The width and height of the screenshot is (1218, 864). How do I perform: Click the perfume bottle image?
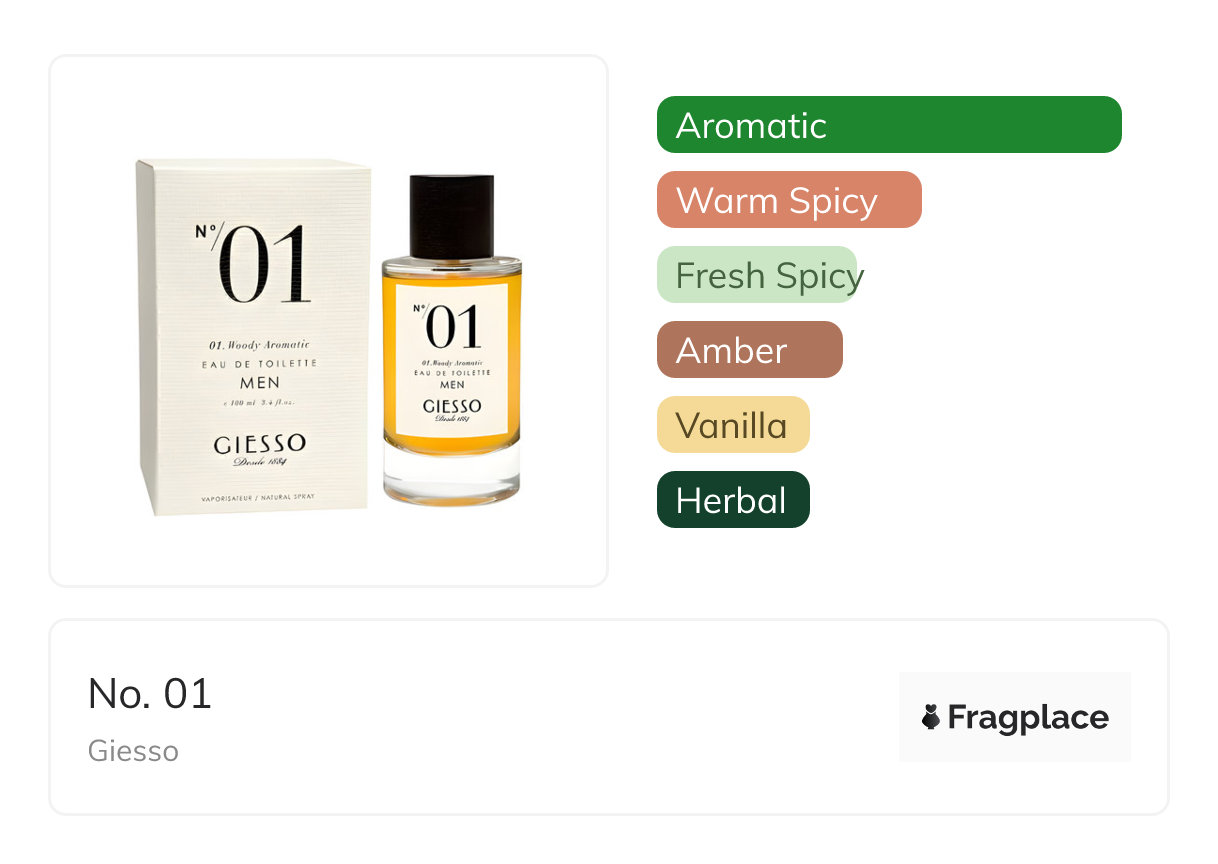(452, 340)
